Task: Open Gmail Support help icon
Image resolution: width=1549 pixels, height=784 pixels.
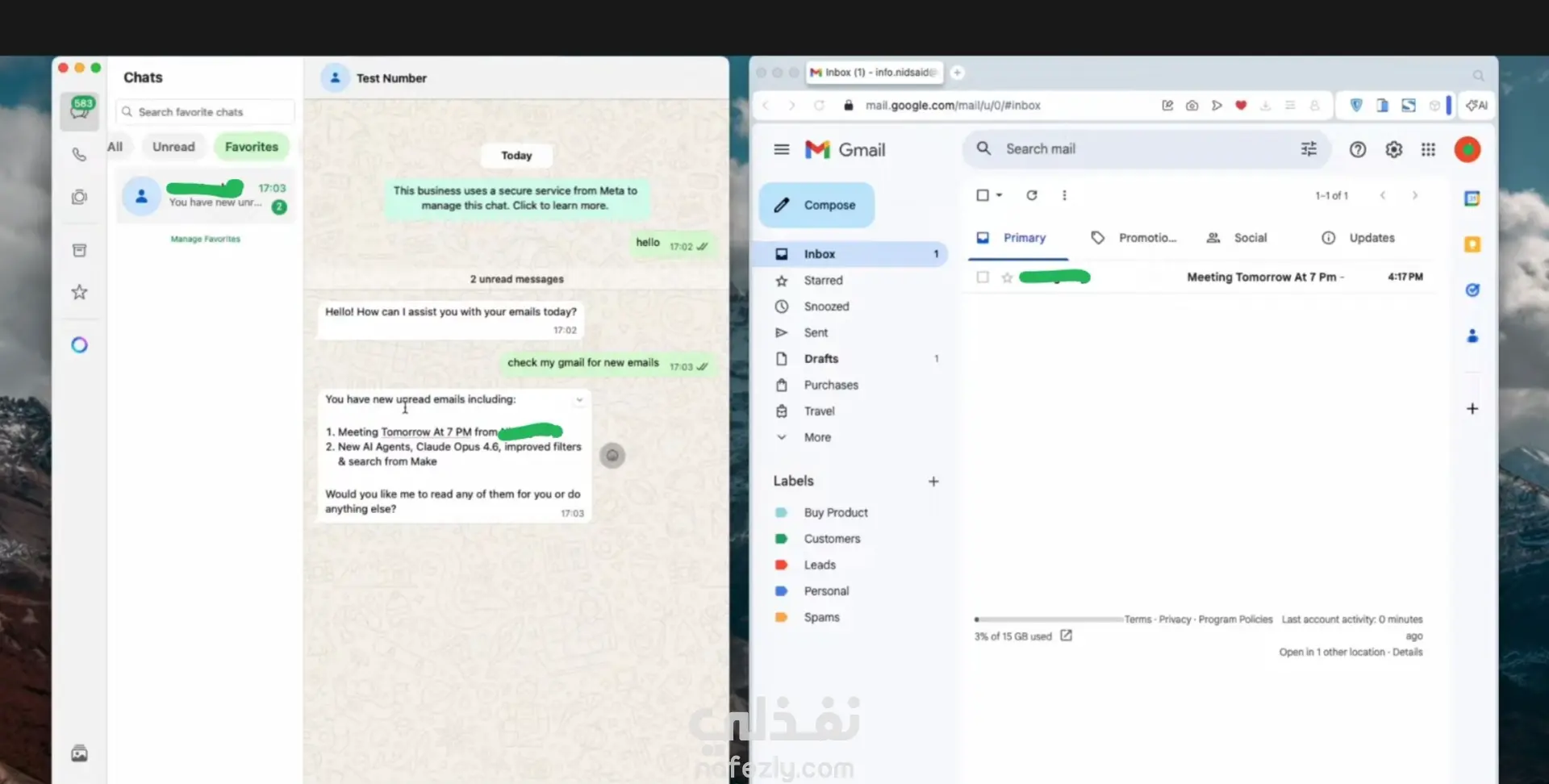Action: tap(1358, 149)
